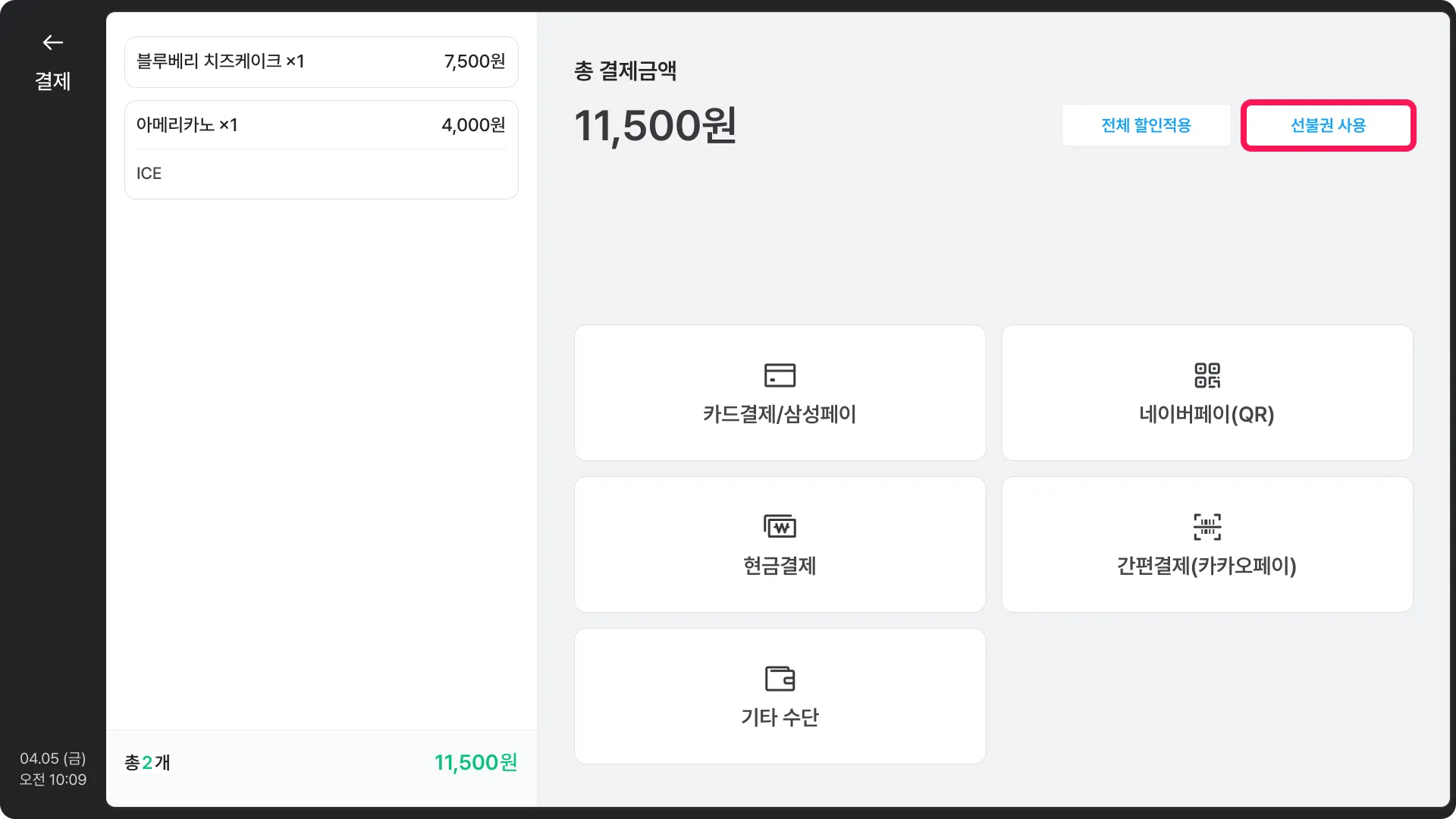
Task: Click the back arrow icon
Action: click(x=52, y=42)
